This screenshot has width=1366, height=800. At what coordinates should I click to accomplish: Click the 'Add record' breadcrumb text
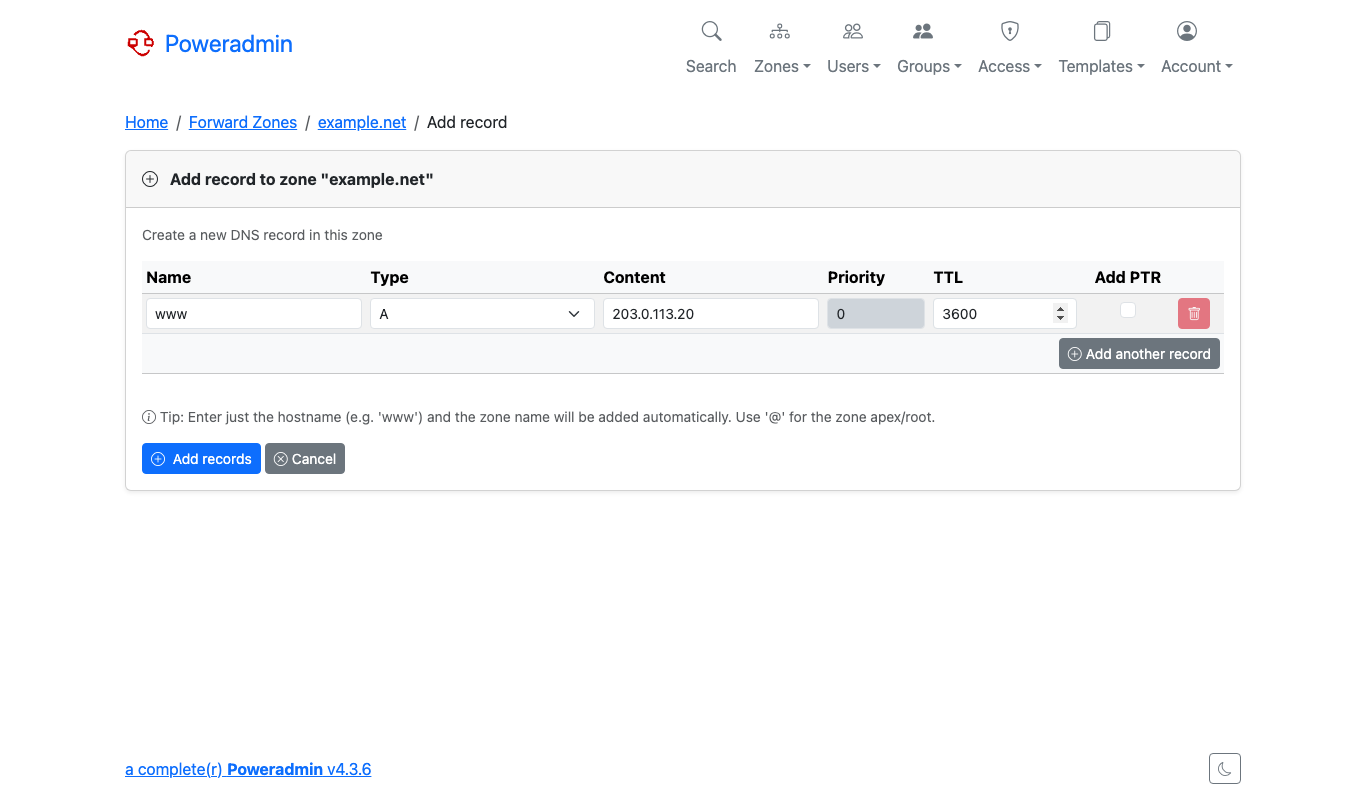pos(467,122)
